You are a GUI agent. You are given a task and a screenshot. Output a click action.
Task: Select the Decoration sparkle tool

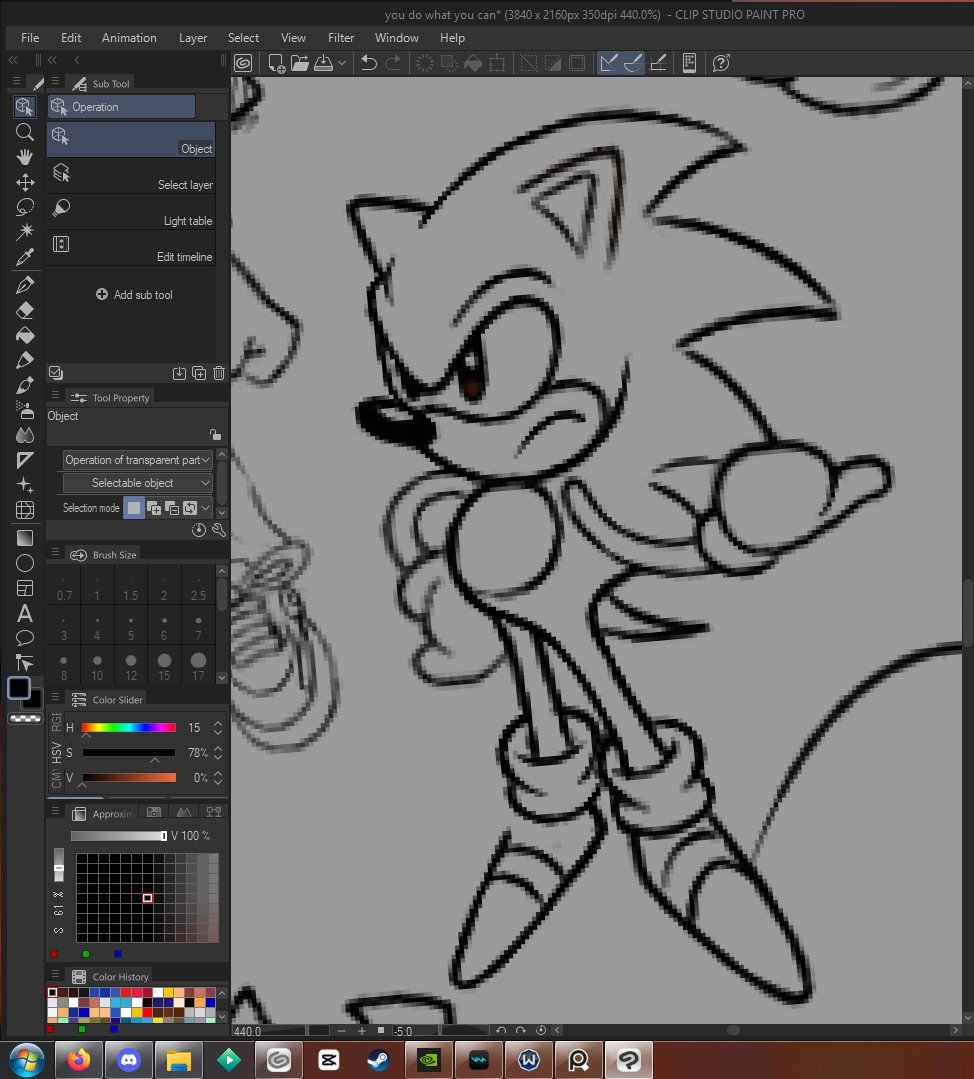coord(25,485)
